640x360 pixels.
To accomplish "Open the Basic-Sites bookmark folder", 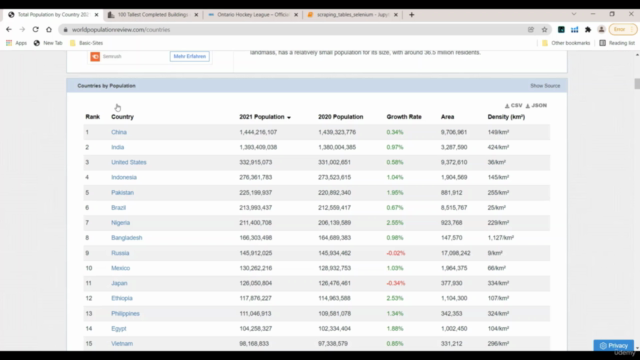I will (x=86, y=43).
